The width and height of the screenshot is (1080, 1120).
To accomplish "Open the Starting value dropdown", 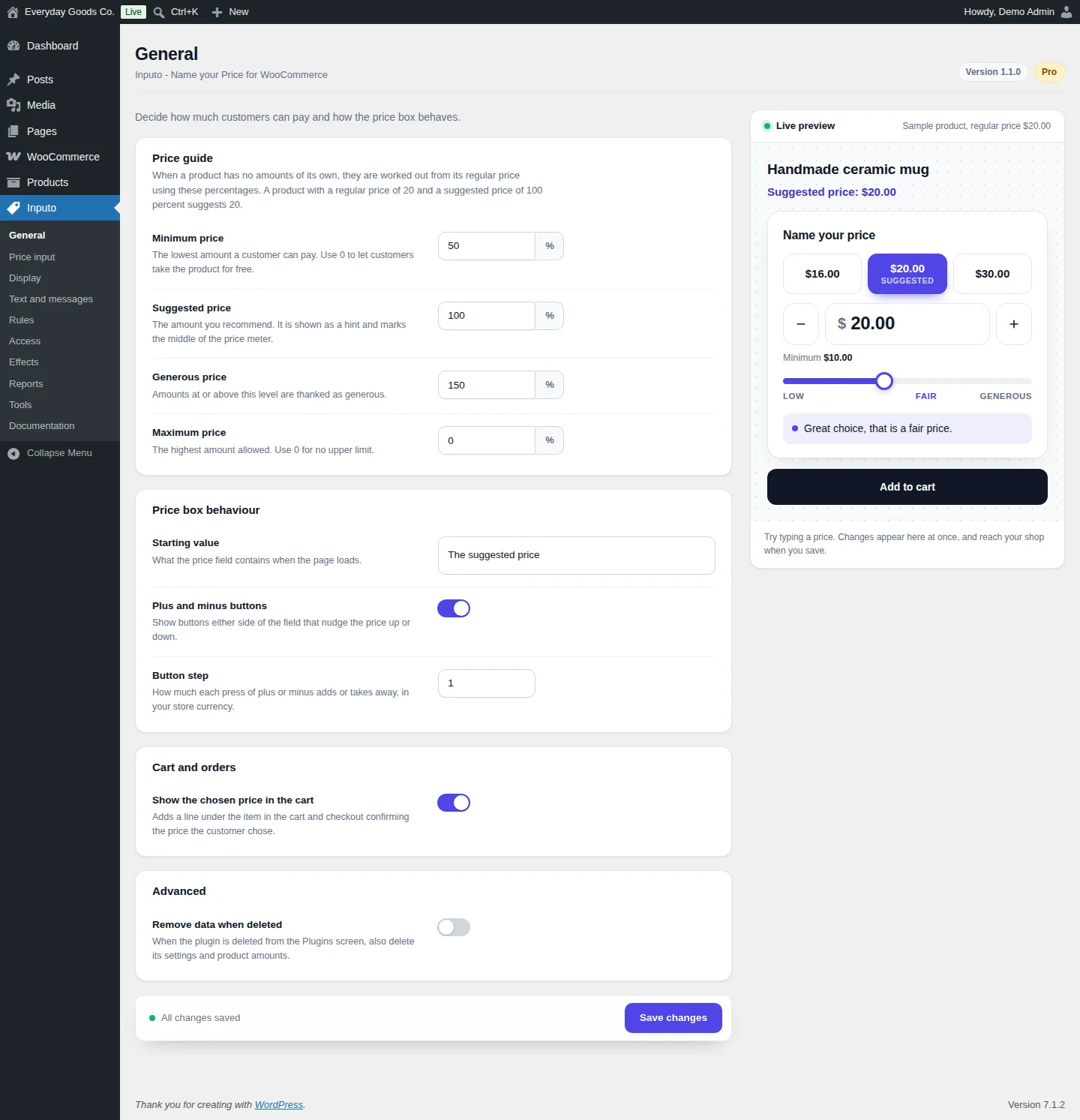I will point(576,555).
